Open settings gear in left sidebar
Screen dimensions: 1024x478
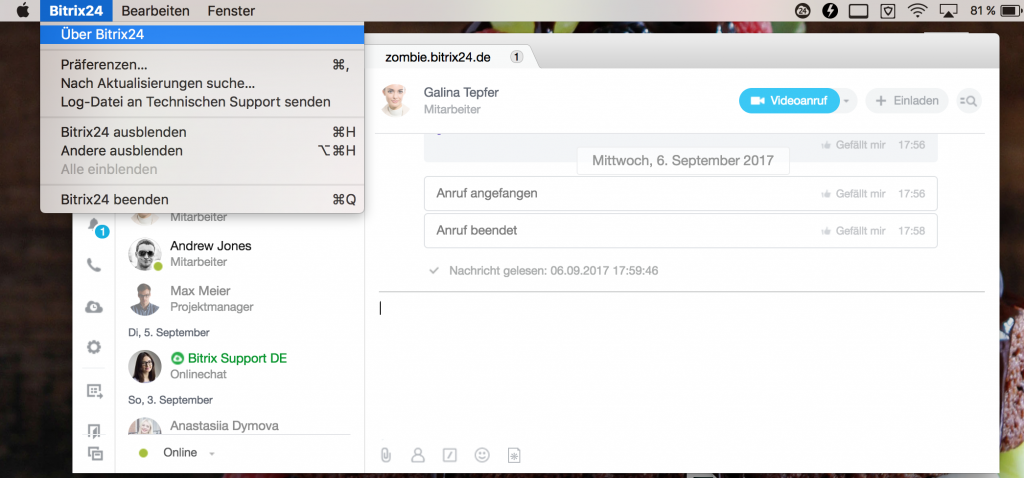[x=94, y=347]
